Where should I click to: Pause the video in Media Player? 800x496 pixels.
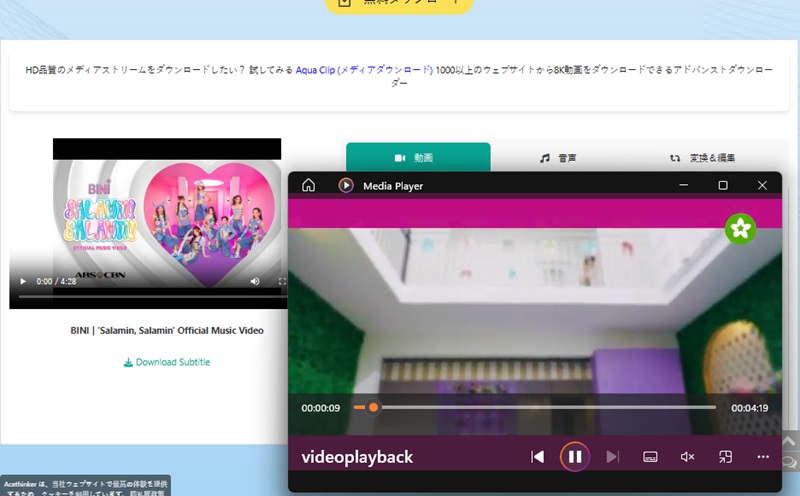pyautogui.click(x=575, y=457)
